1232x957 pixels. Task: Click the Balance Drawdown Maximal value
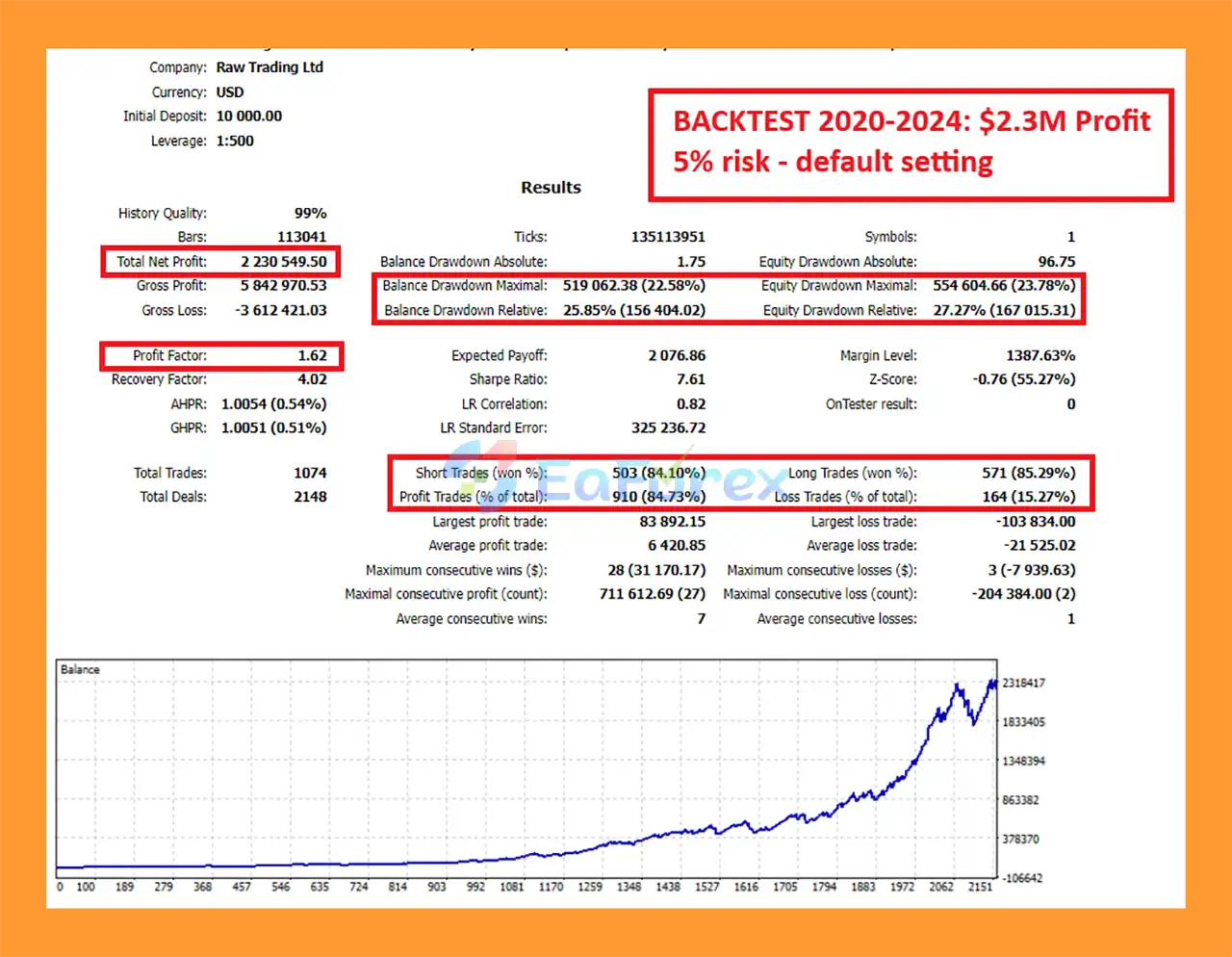point(633,286)
